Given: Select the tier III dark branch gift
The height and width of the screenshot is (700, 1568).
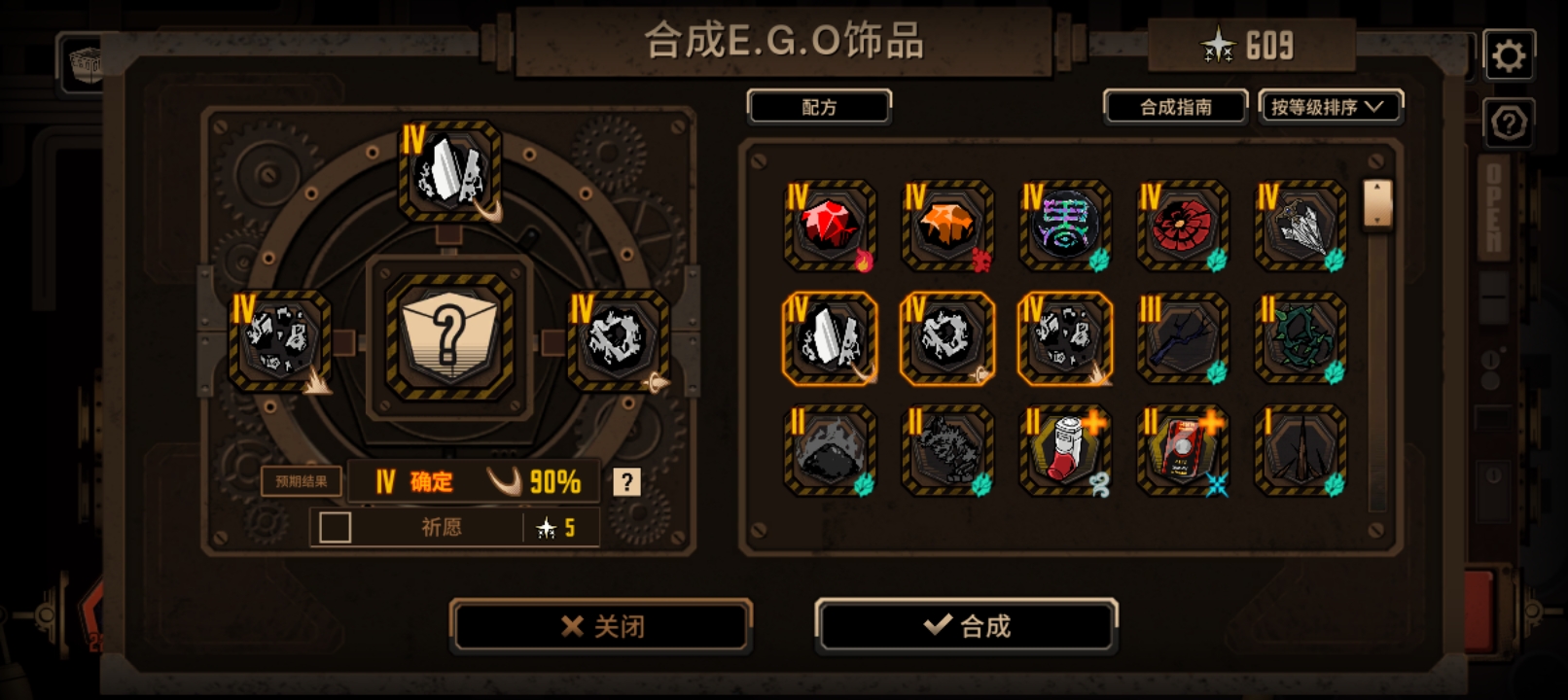Looking at the screenshot, I should [1183, 338].
